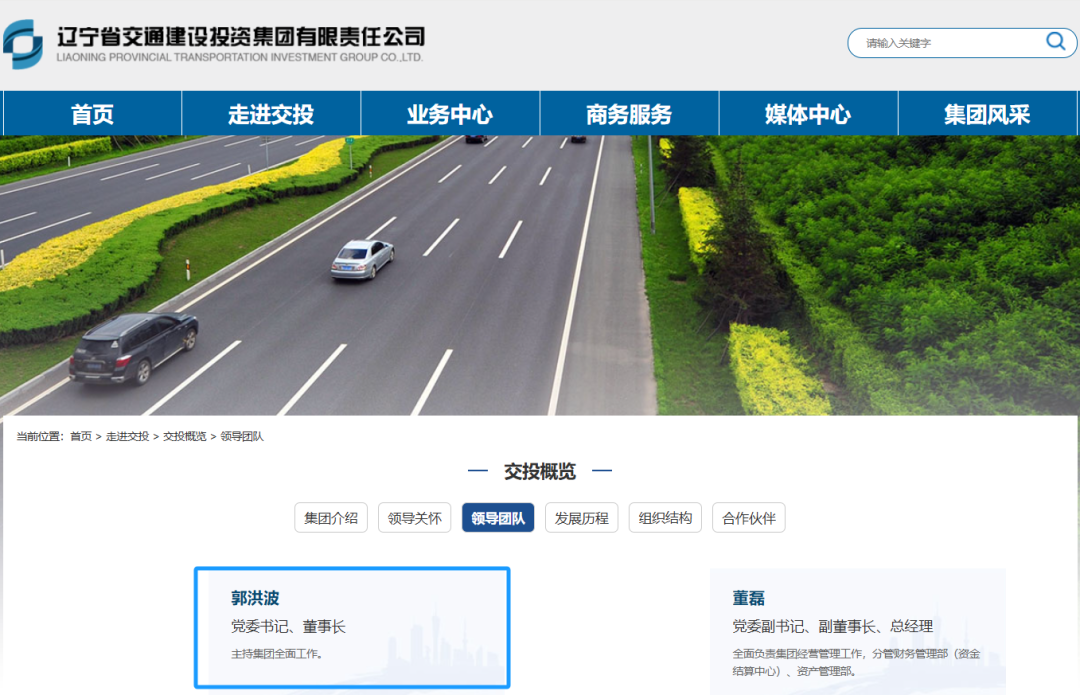Go to 商务服务 in the navigation bar
The width and height of the screenshot is (1080, 695).
629,114
